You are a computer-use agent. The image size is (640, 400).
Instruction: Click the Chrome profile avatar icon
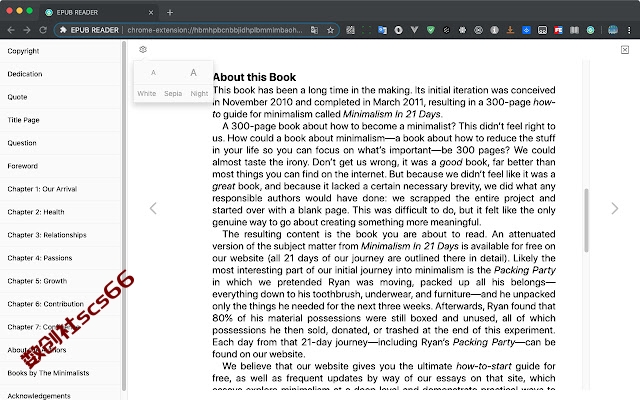point(613,30)
